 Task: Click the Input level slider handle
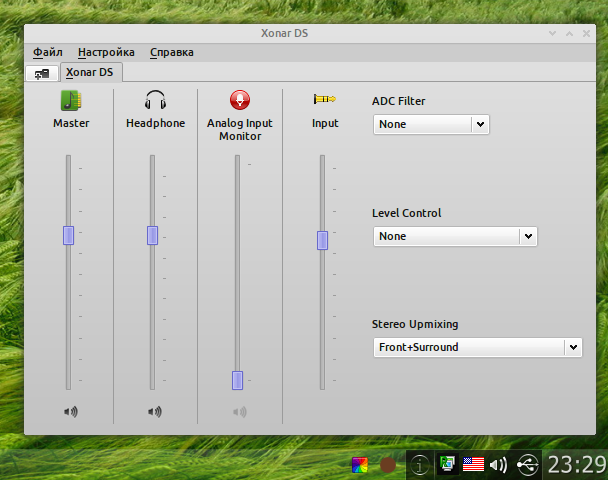(322, 240)
